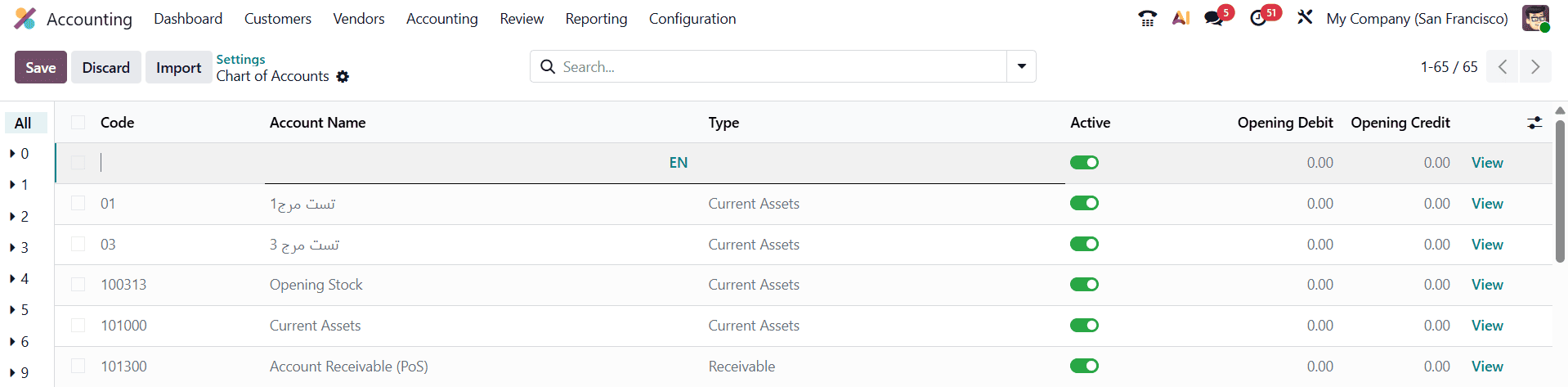Open the Accounting top menu

tap(442, 19)
